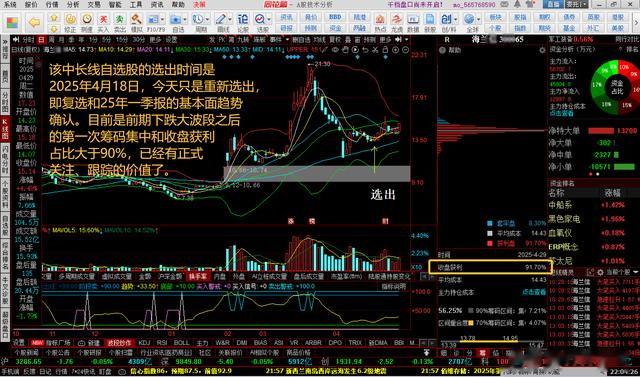The height and width of the screenshot is (377, 640).
Task: Open the 分析 menu
Action: click(x=73, y=4)
